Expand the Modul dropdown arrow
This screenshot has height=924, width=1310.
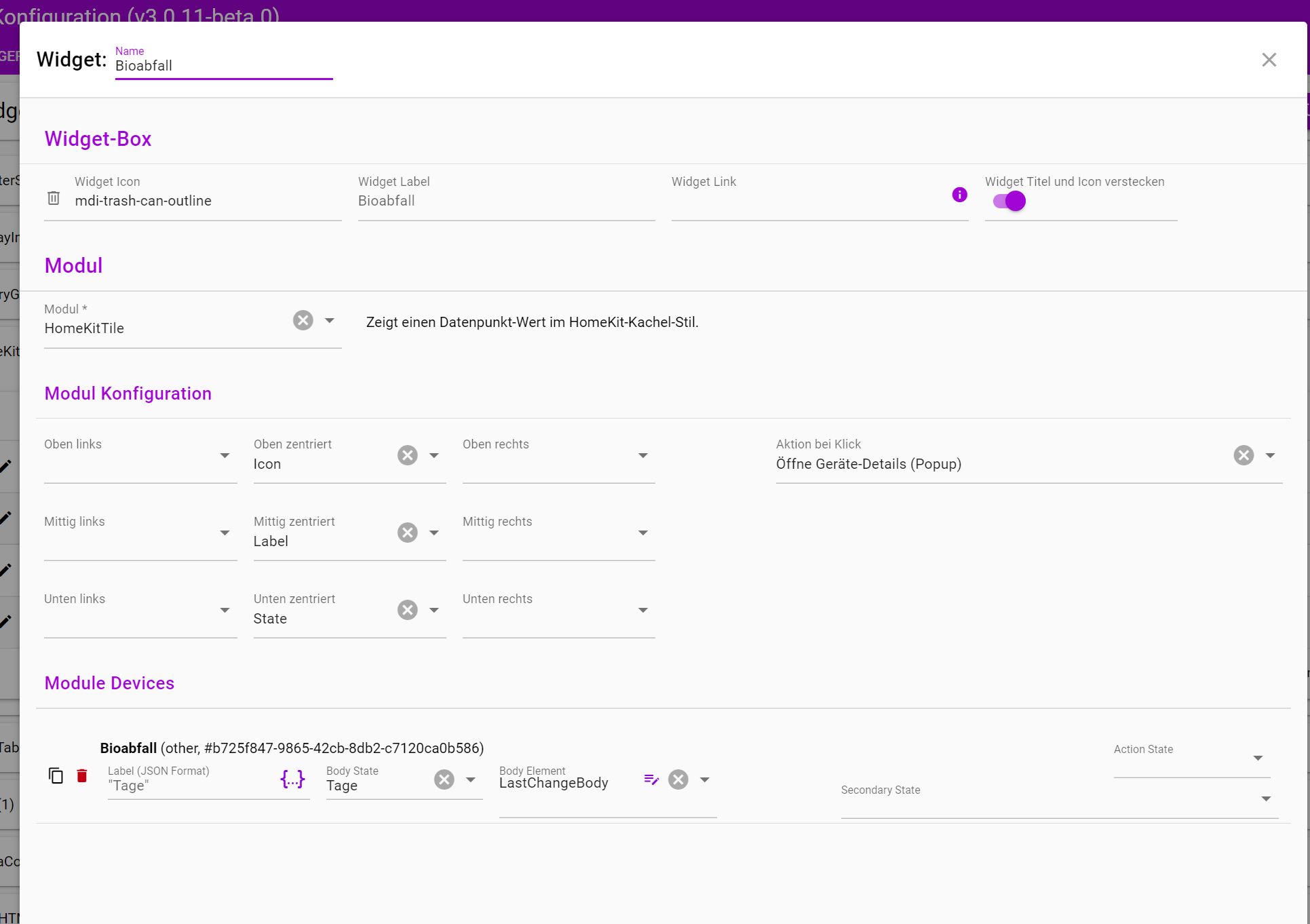coord(330,320)
